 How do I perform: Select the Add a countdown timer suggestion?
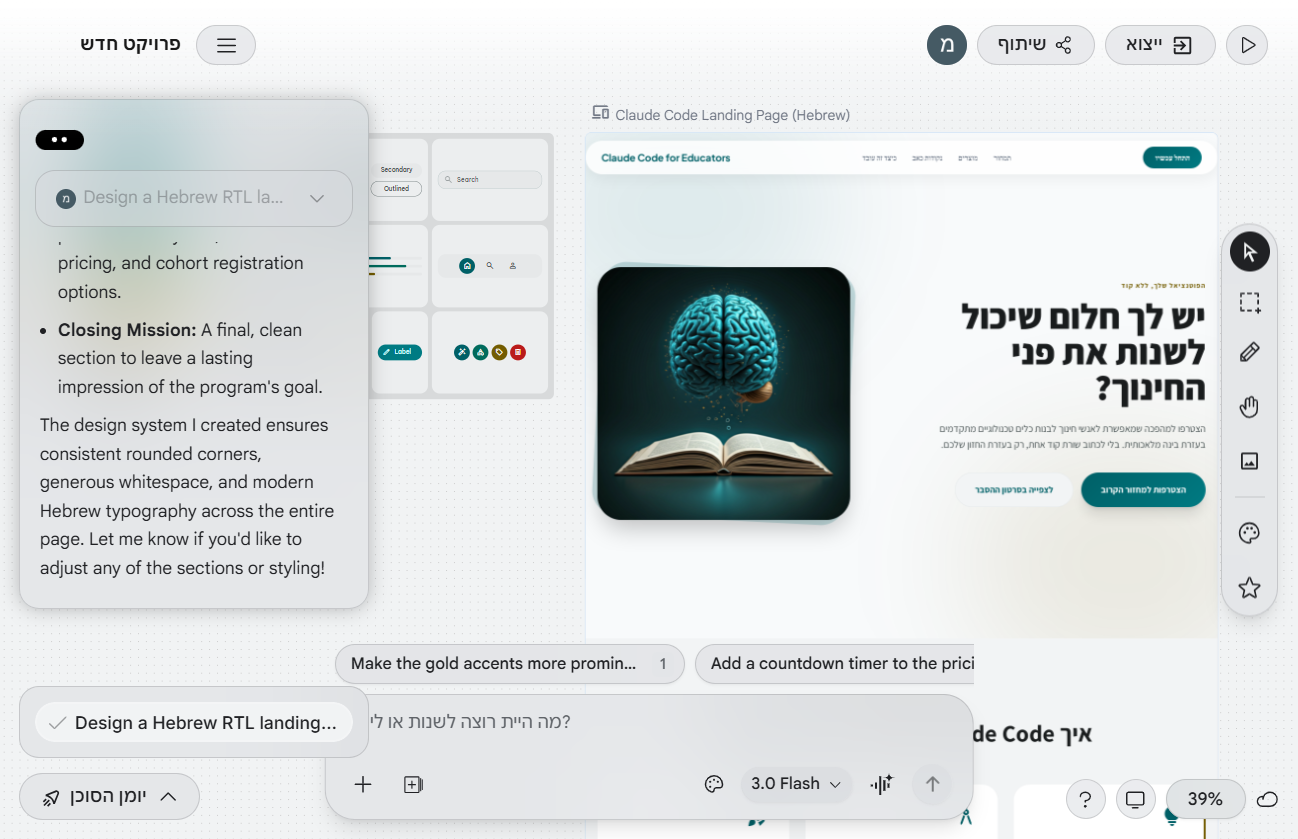835,664
